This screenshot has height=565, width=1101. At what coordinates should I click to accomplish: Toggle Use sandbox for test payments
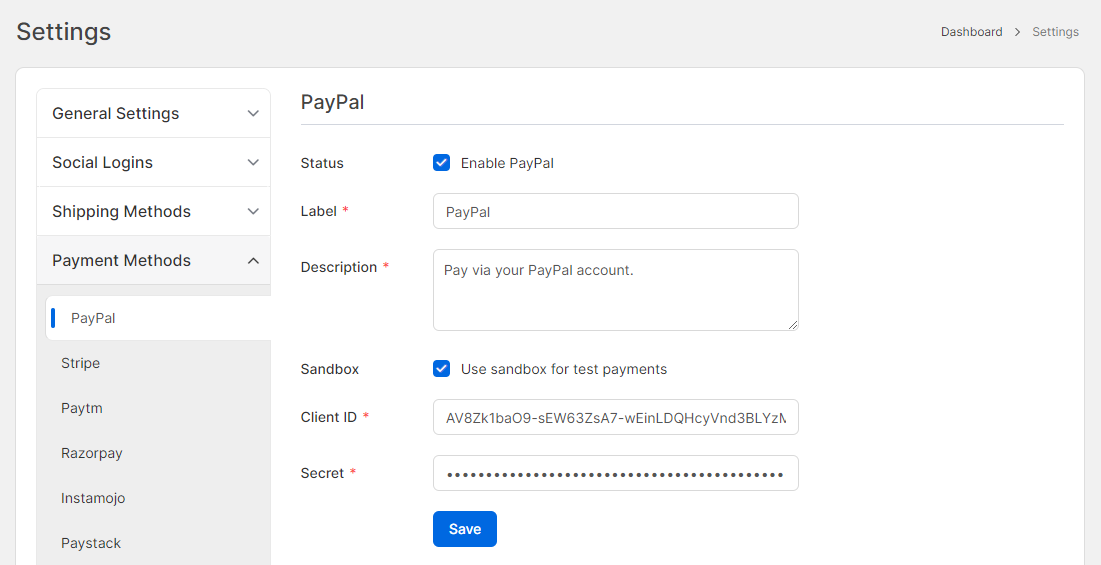[x=442, y=368]
